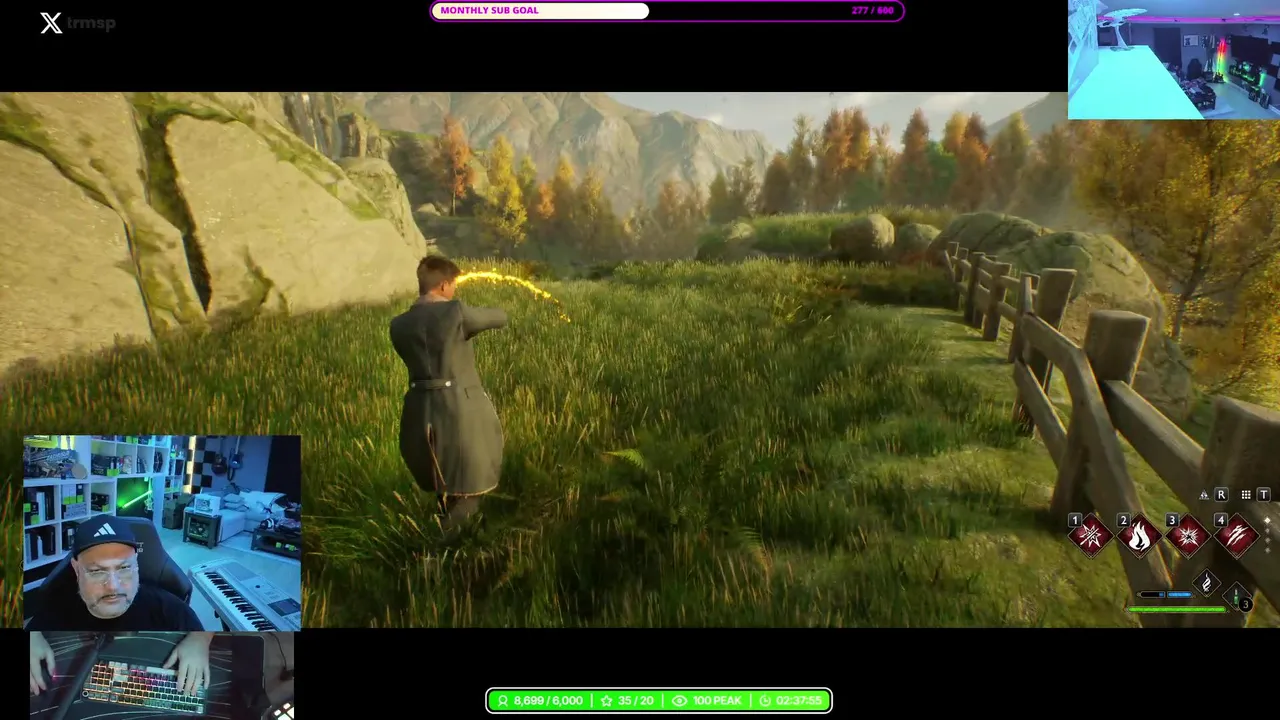
Task: Click the wisp ancient magic icon
Action: pos(1206,583)
